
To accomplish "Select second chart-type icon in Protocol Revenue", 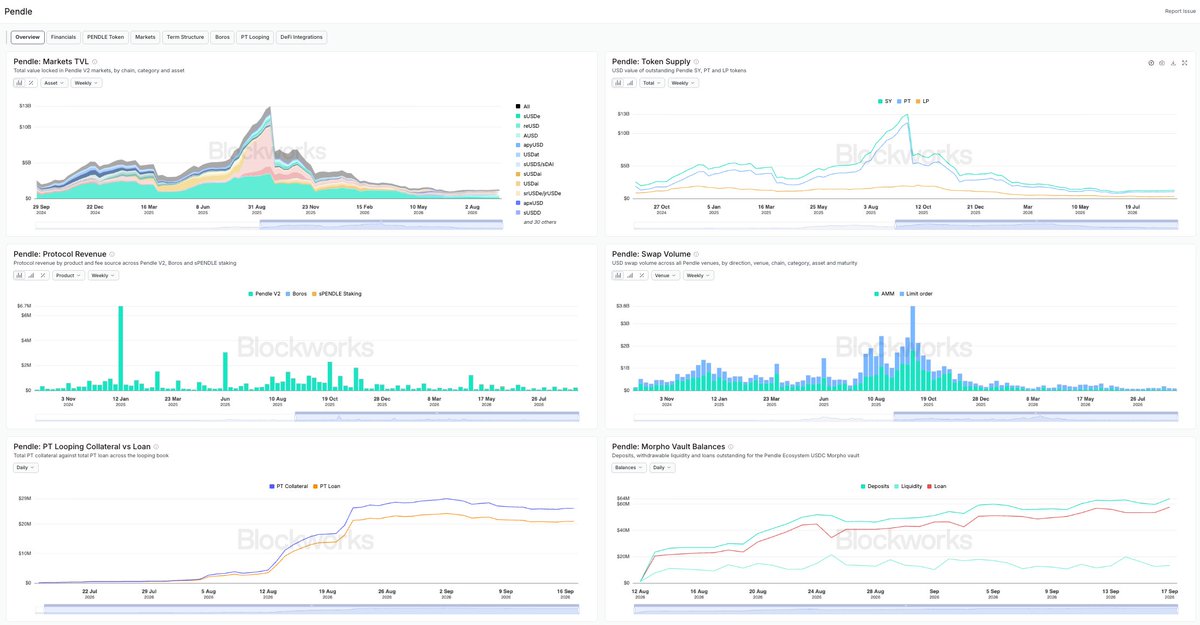I will click(x=31, y=275).
